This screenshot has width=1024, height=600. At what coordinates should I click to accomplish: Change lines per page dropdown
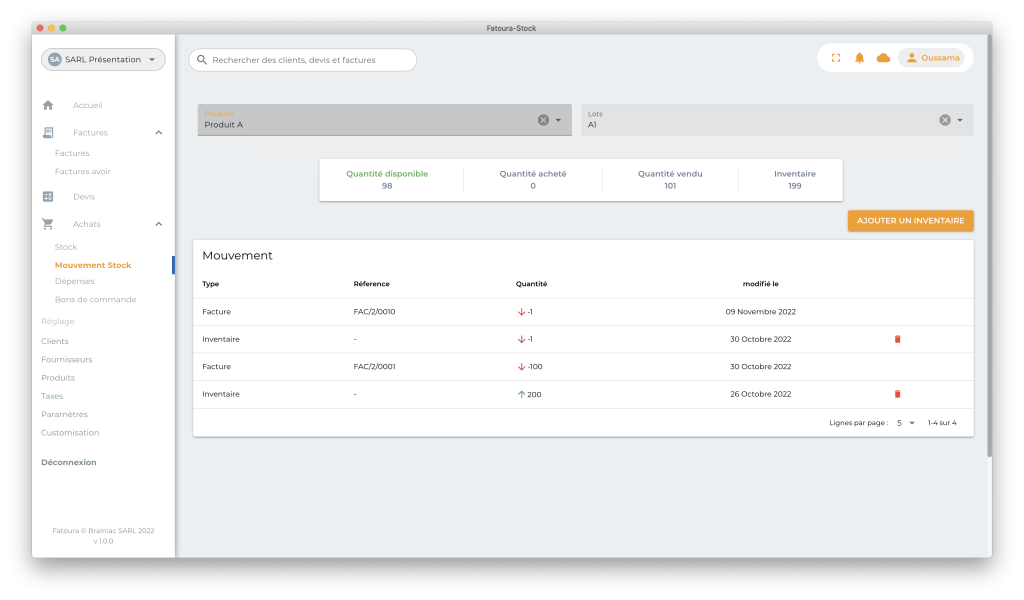coord(905,423)
